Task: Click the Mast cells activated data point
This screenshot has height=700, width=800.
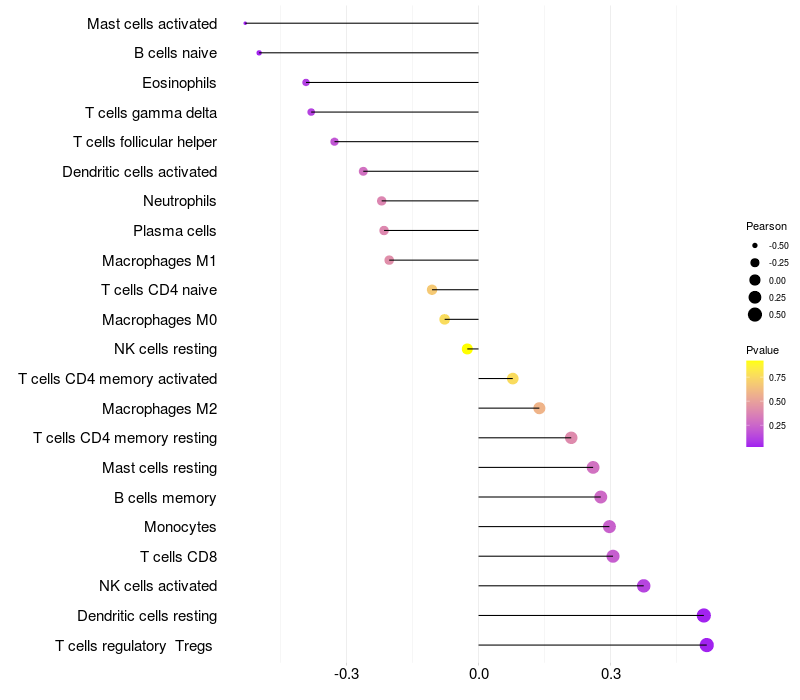Action: point(245,23)
